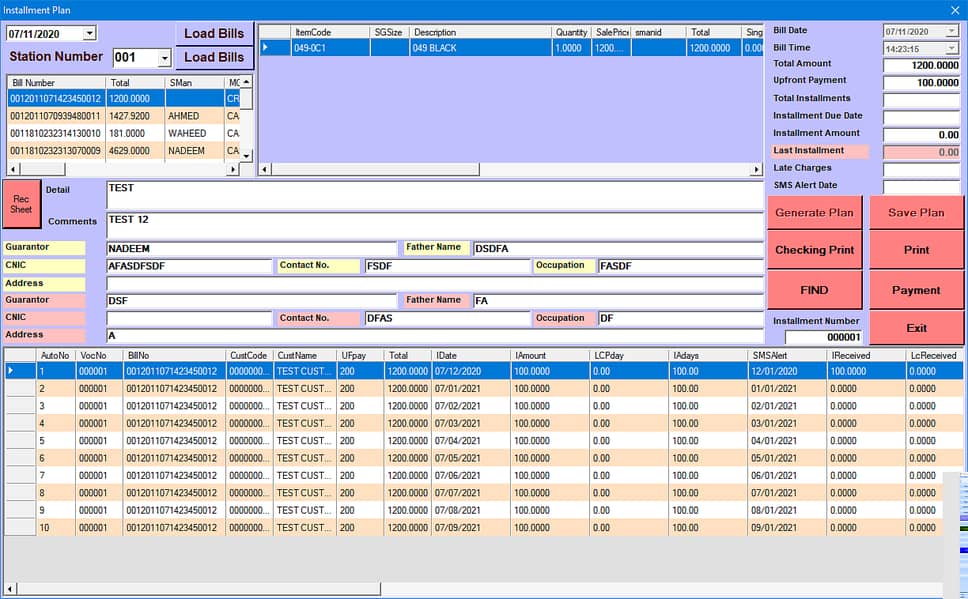
Task: Click the Last Installment field
Action: (922, 152)
